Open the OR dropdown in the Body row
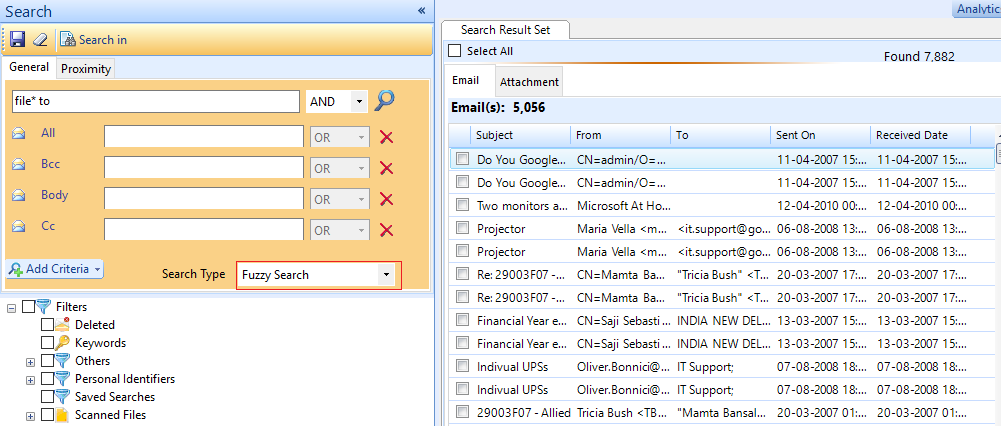The height and width of the screenshot is (426, 1001). (340, 199)
